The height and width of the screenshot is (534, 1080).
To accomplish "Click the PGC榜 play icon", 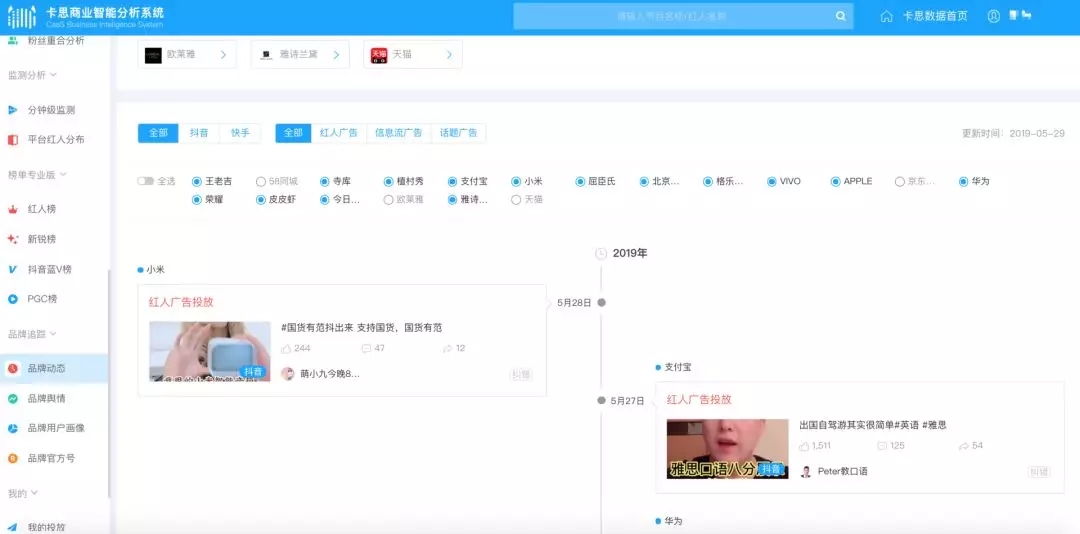I will point(13,298).
